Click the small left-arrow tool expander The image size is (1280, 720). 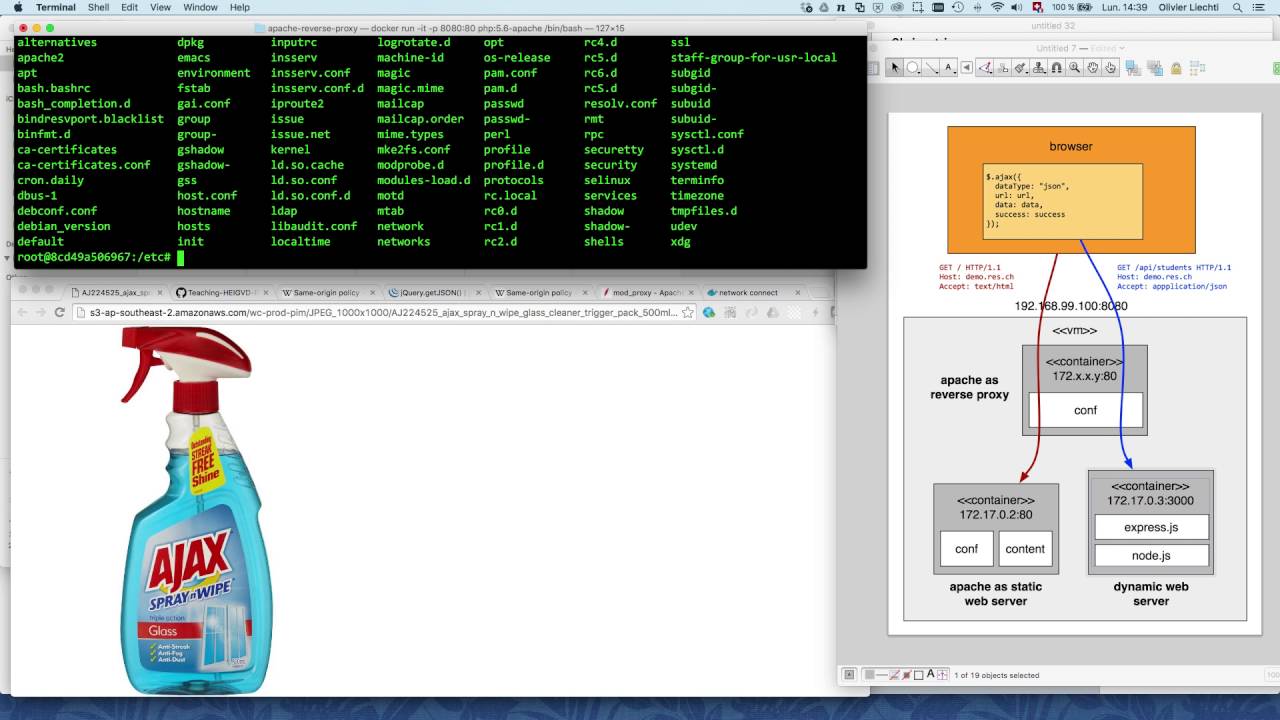966,68
